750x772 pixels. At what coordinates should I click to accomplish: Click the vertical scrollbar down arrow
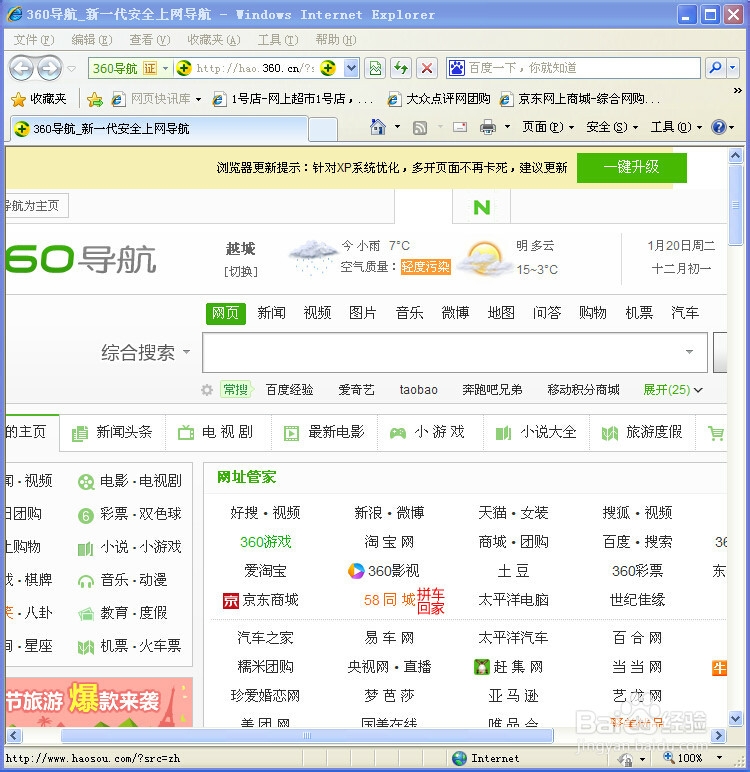point(735,718)
